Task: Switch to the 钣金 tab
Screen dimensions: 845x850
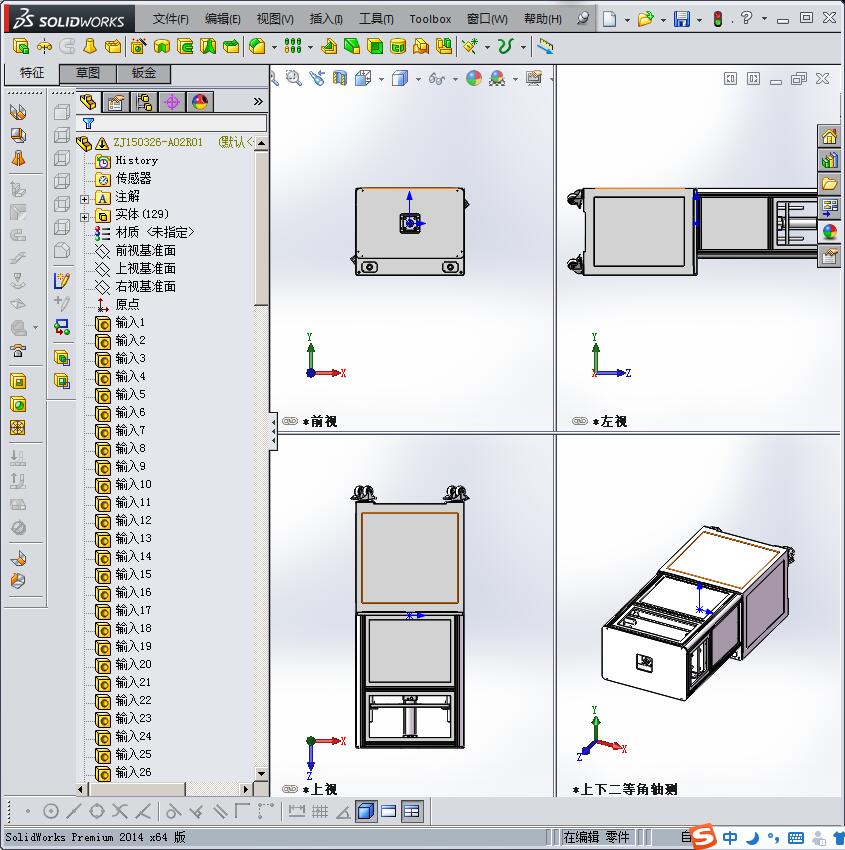Action: 144,73
